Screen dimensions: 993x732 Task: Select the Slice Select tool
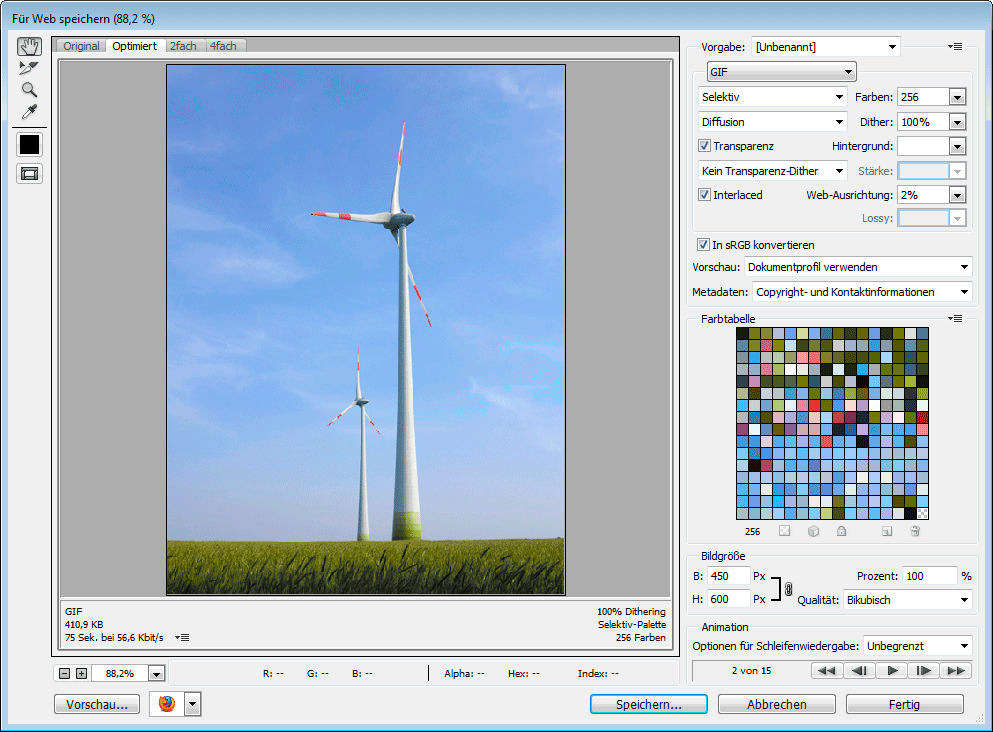(x=29, y=68)
